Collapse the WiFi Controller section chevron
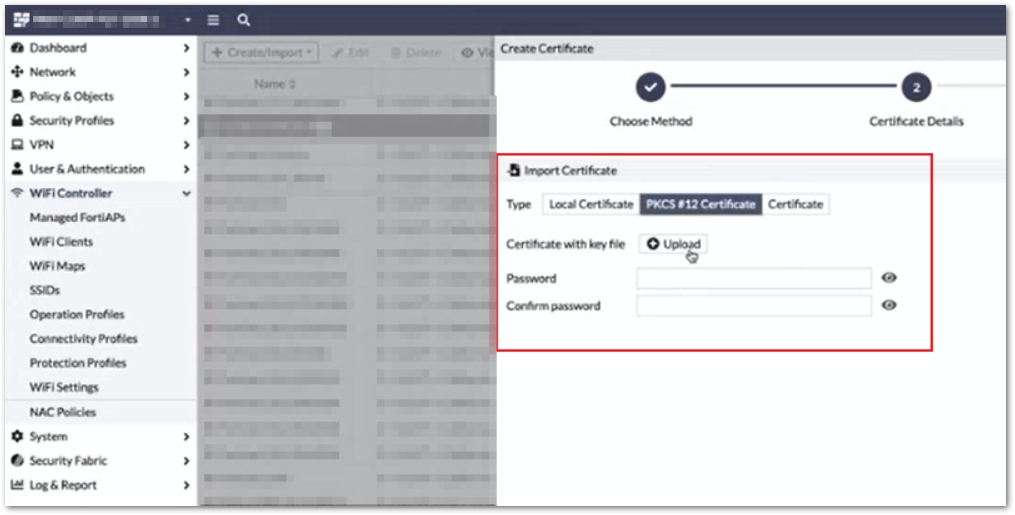Screen dimensions: 1015x515 point(186,193)
